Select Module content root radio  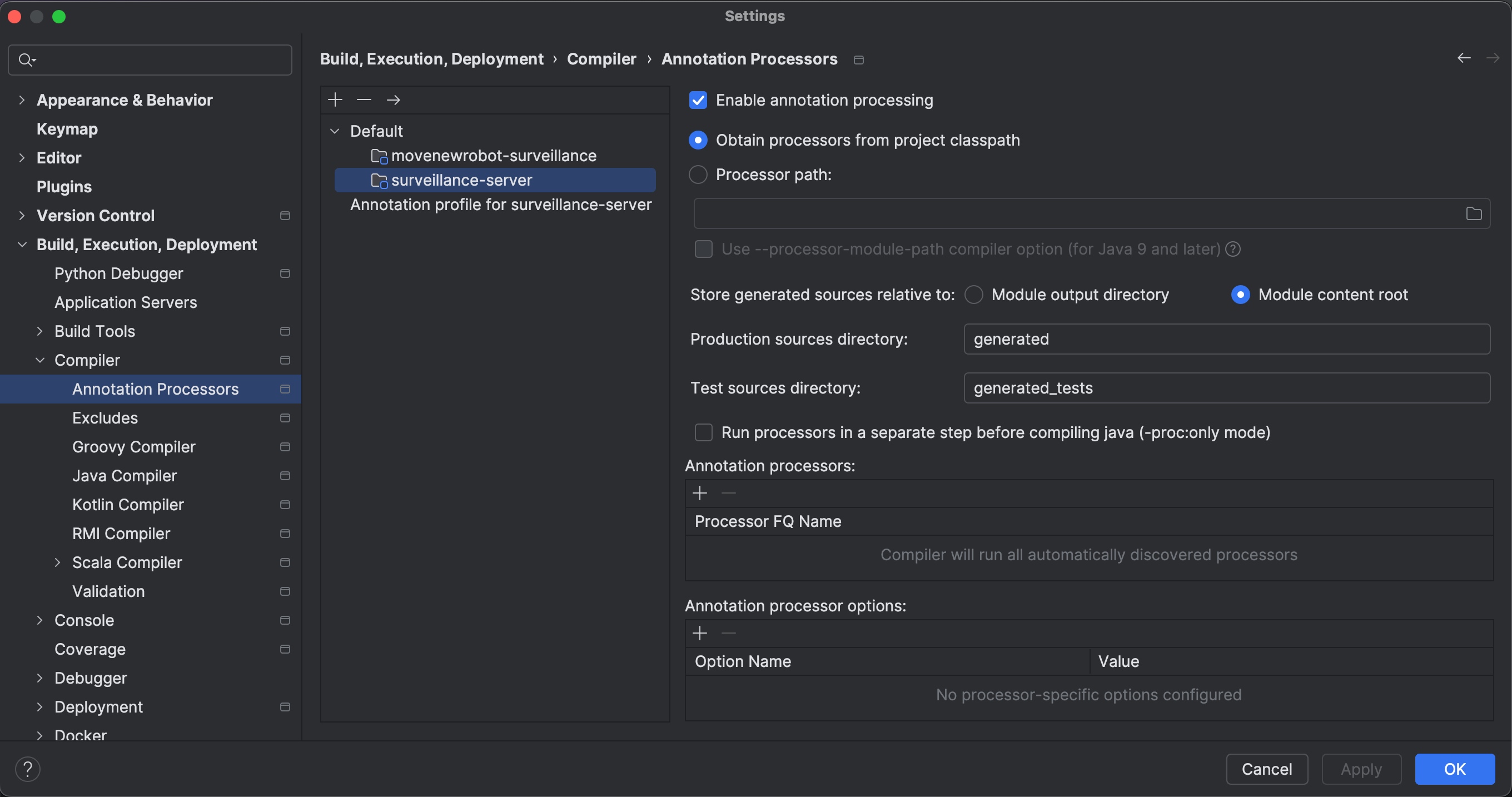coord(1240,295)
